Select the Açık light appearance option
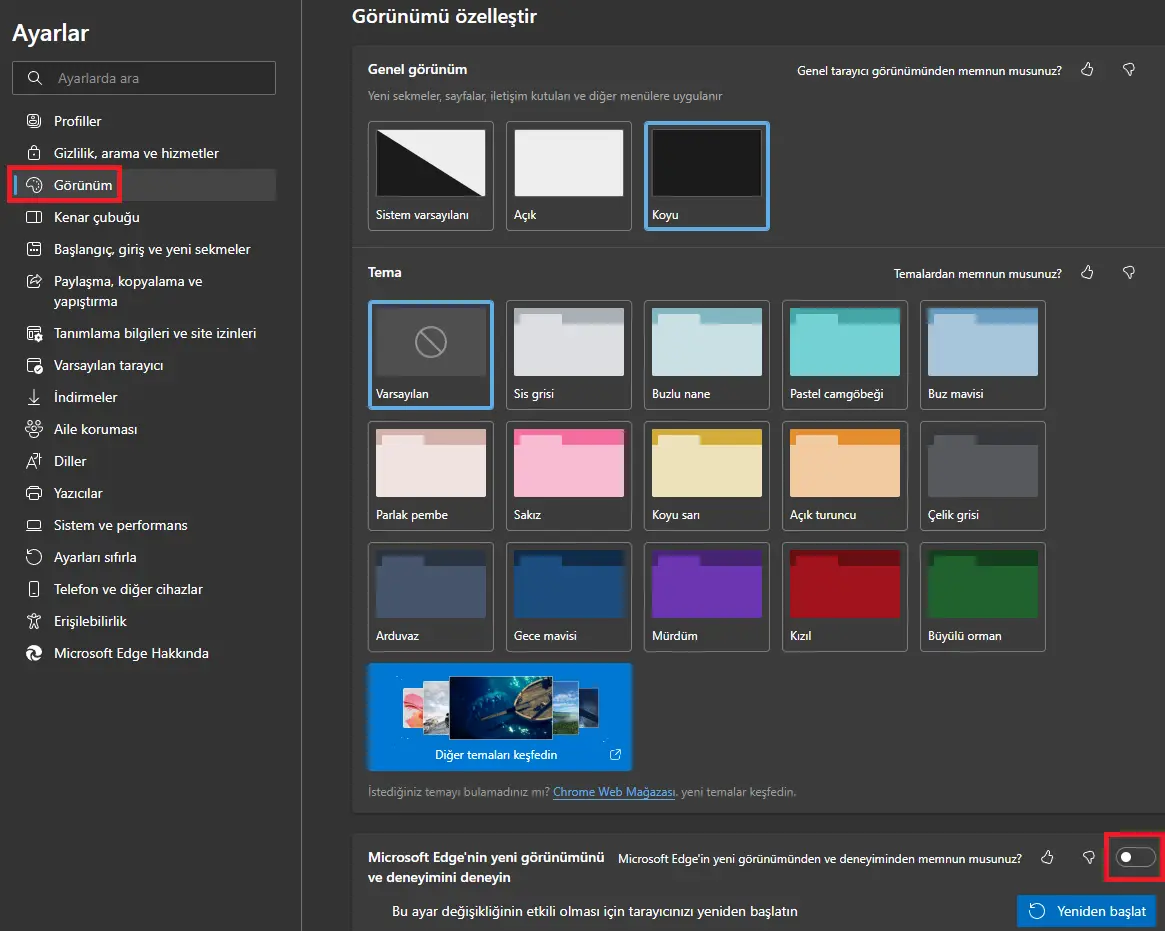Screen dimensions: 1165x931 pyautogui.click(x=569, y=176)
